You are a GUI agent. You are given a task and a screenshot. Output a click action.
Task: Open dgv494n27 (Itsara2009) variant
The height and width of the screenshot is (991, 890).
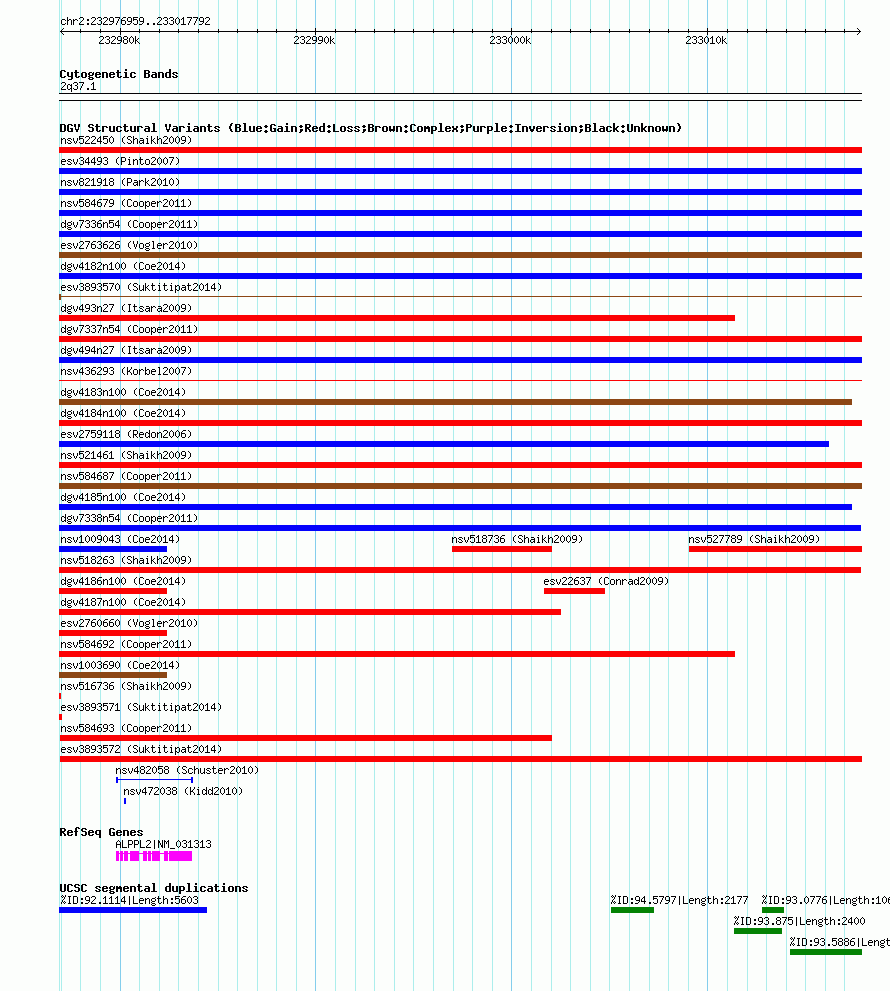point(126,350)
